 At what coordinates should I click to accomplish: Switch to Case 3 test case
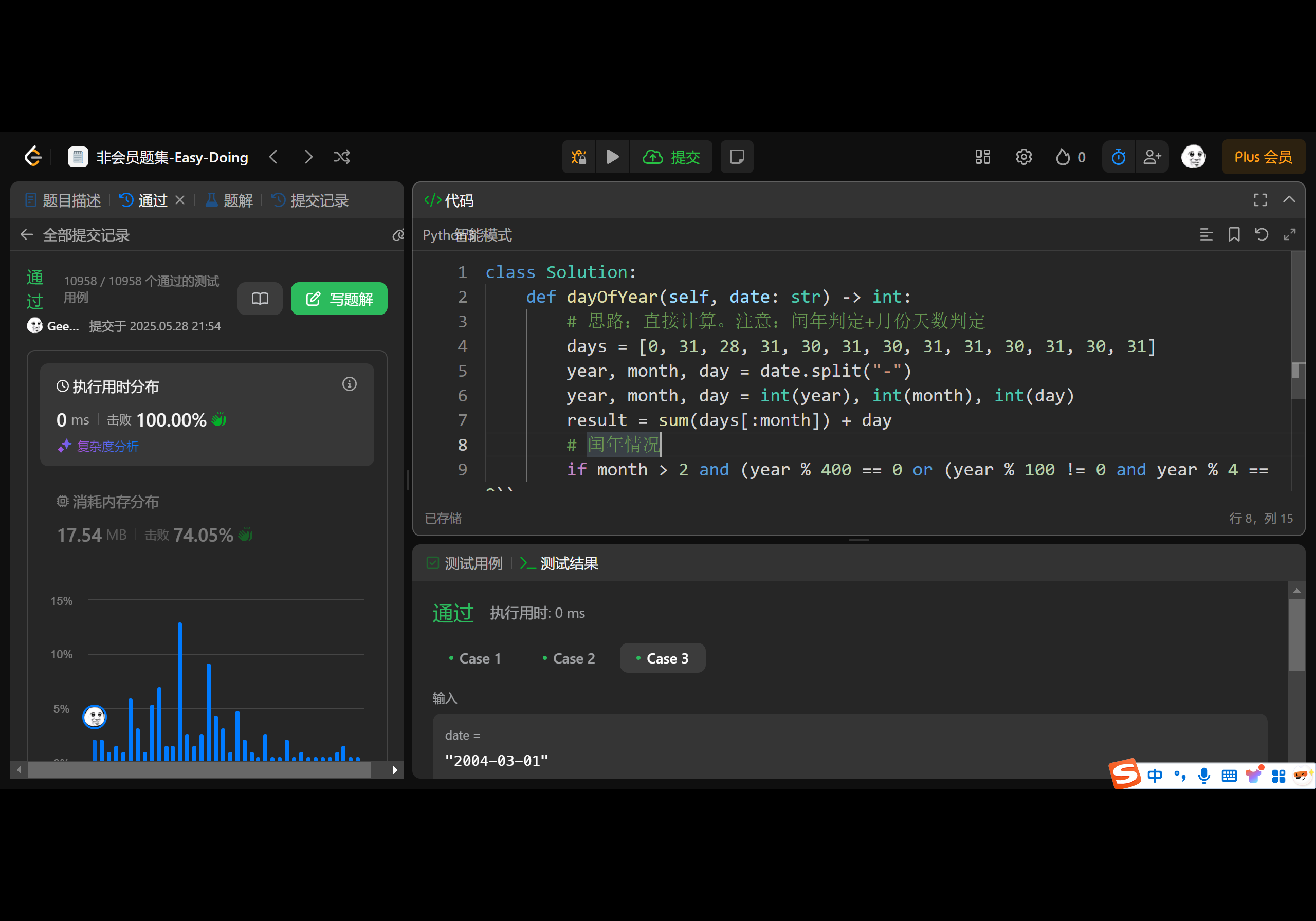662,658
